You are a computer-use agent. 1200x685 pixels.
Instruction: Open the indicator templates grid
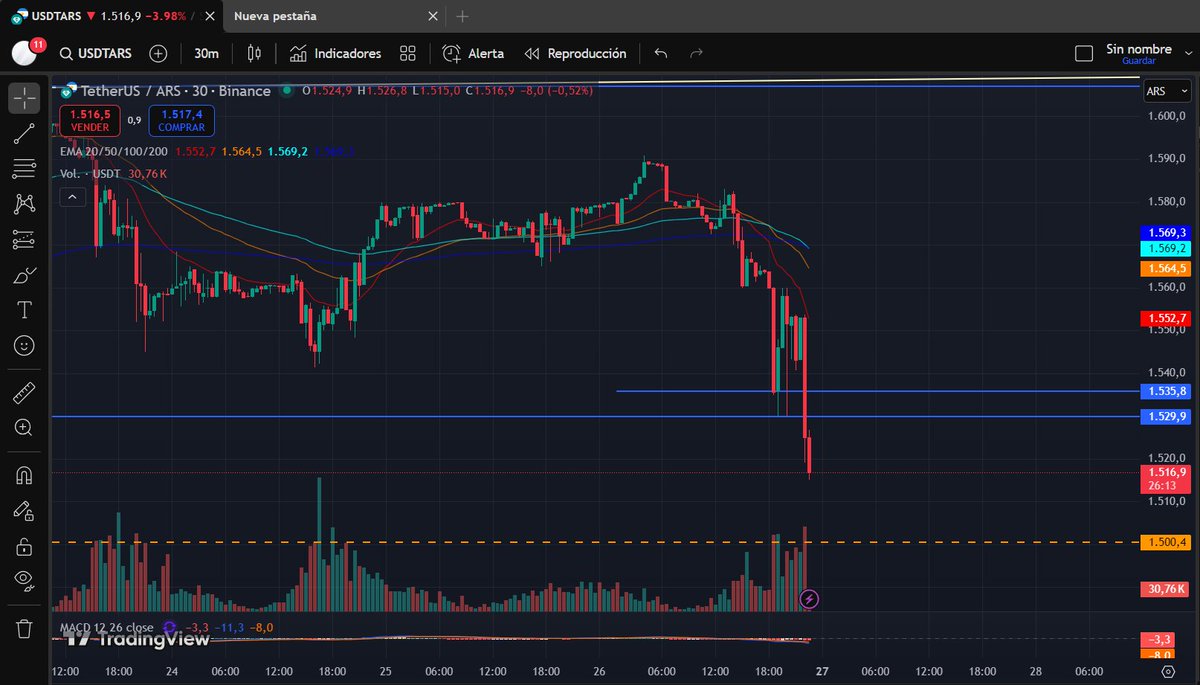point(407,53)
